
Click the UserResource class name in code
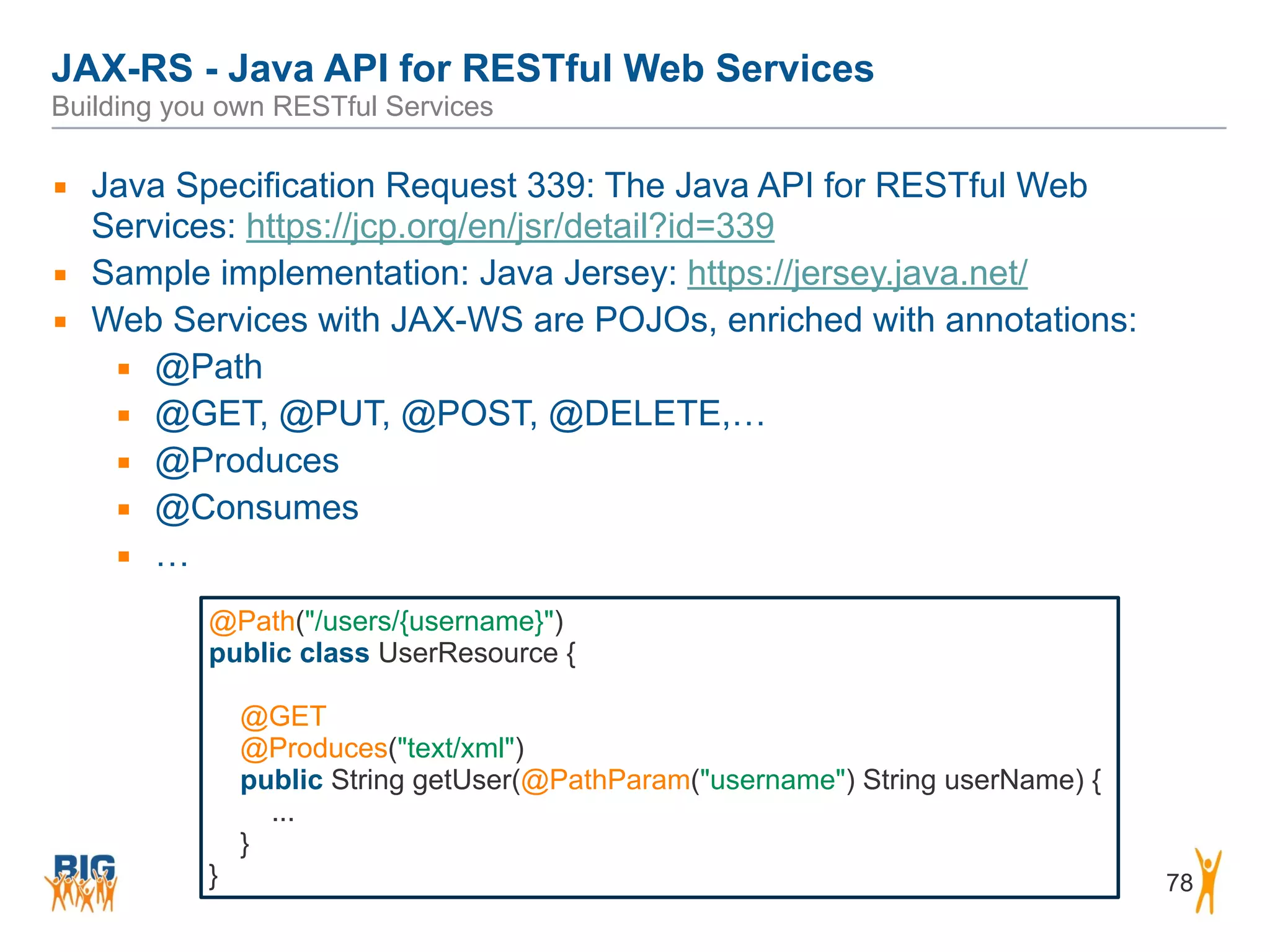(468, 653)
